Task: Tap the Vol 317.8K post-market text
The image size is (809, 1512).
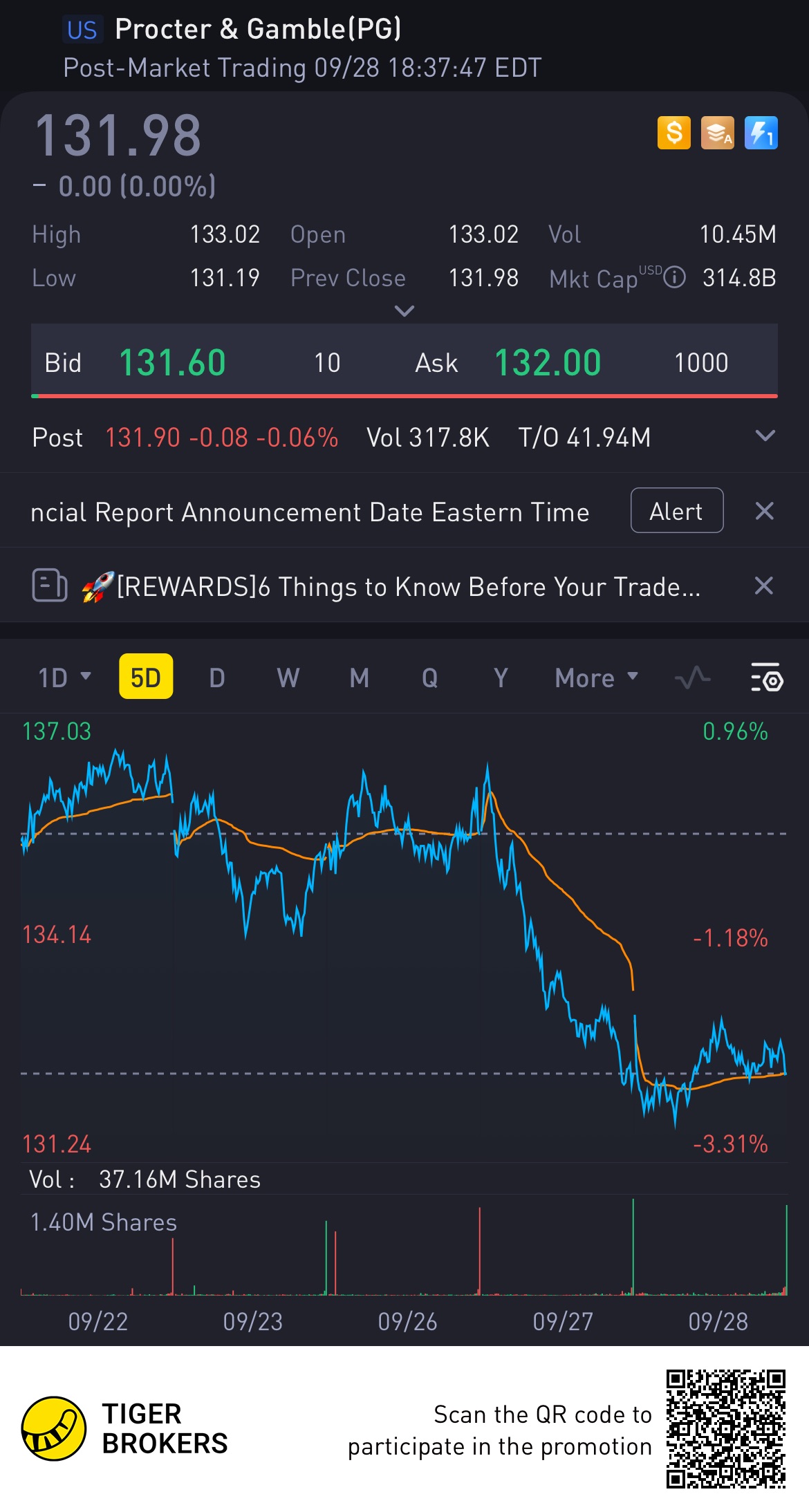Action: (x=428, y=438)
